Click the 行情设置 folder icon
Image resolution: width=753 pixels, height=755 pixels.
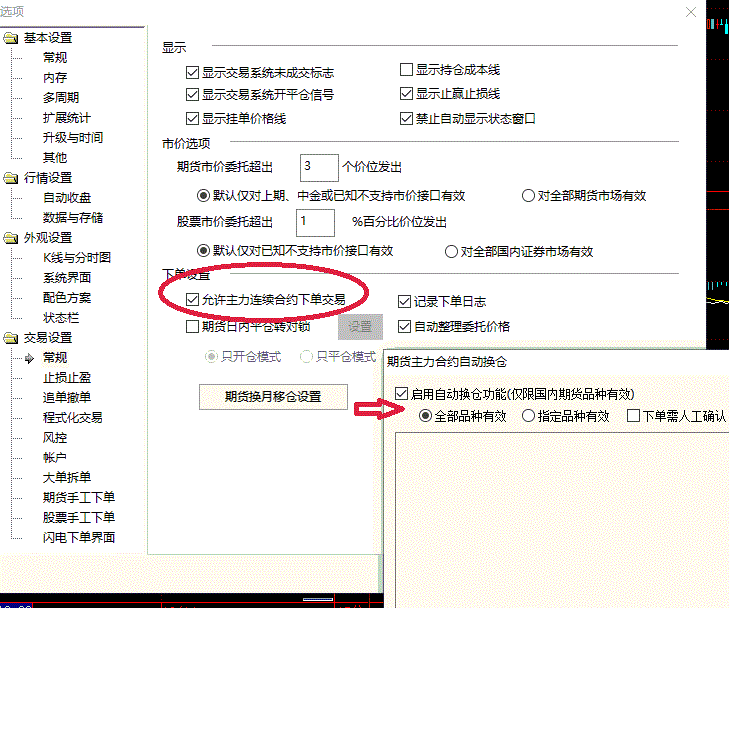(x=11, y=178)
